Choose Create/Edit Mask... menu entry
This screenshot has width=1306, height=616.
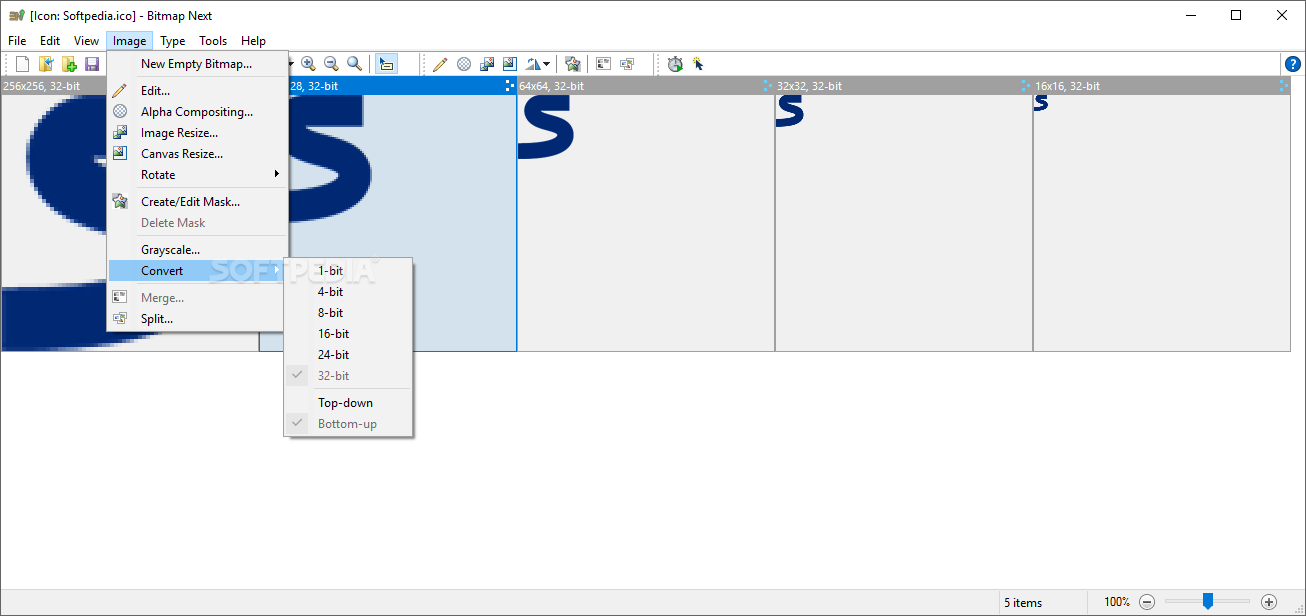(198, 202)
